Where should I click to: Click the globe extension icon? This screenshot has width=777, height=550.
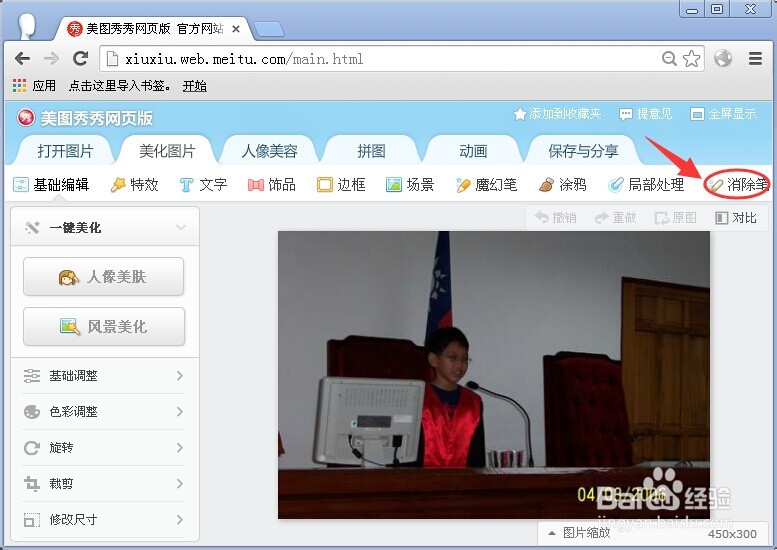click(x=723, y=58)
